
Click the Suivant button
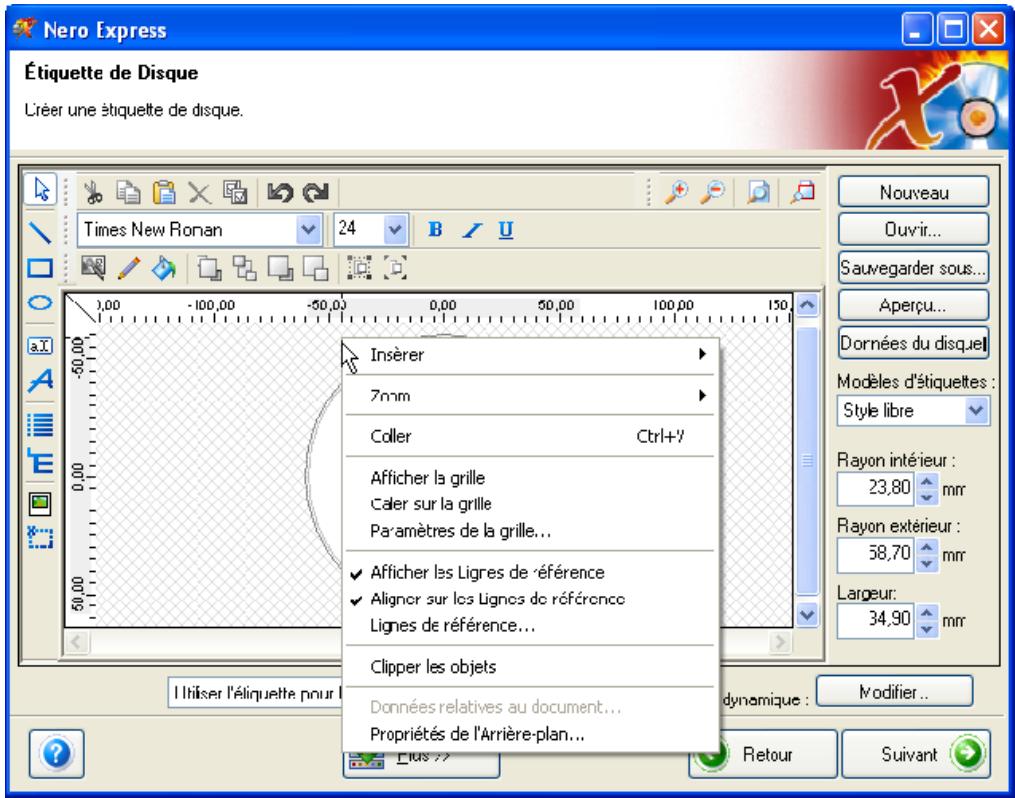(915, 754)
